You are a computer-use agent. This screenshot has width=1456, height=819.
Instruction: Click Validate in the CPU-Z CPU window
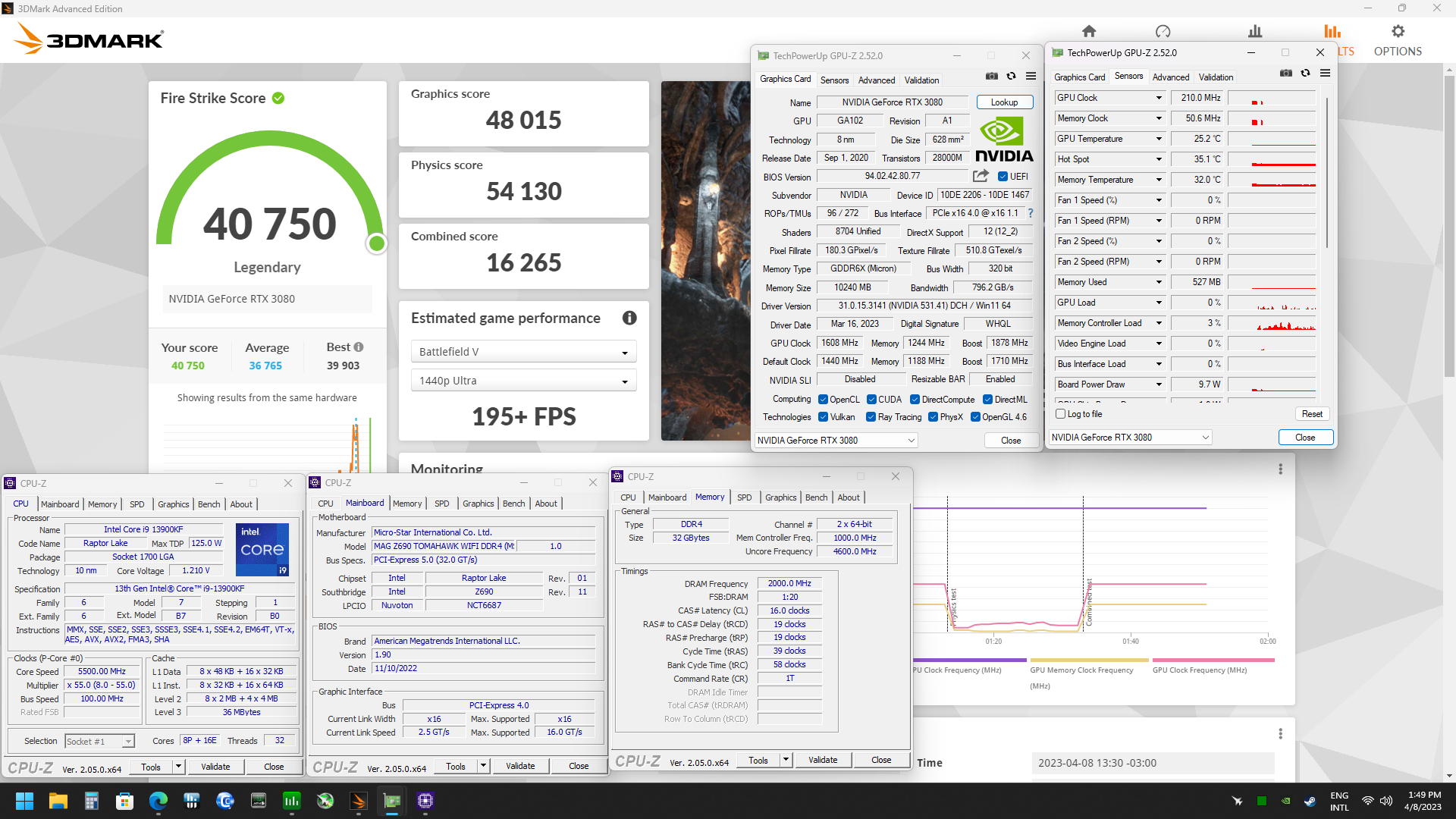coord(215,767)
